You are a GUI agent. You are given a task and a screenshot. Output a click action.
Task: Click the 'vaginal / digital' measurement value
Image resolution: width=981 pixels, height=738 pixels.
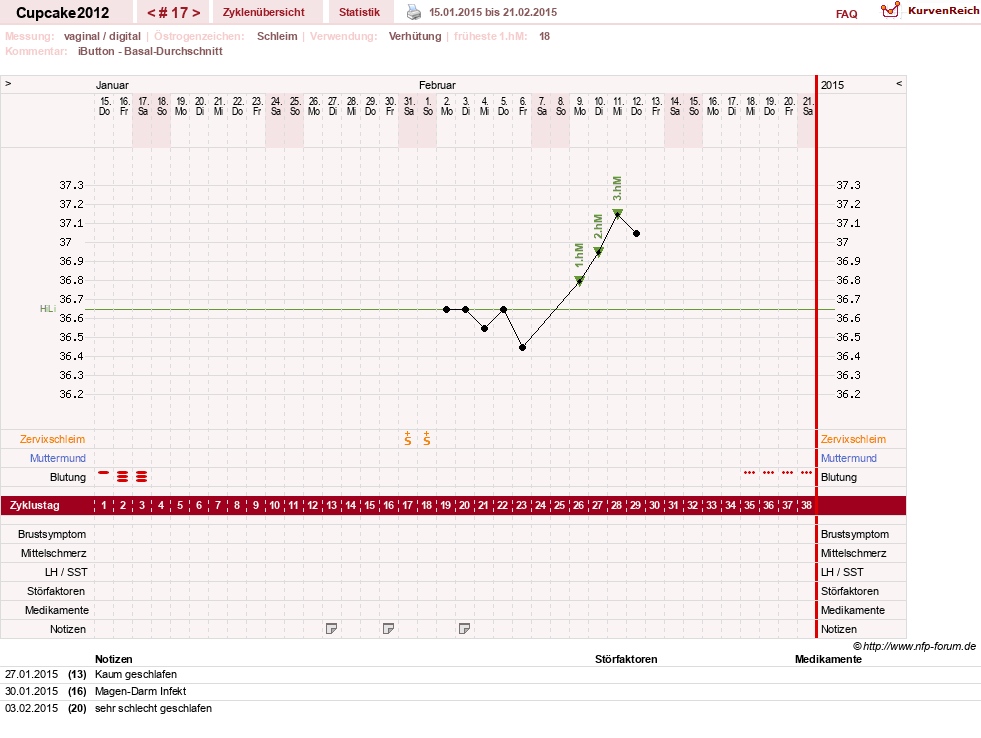[x=102, y=36]
